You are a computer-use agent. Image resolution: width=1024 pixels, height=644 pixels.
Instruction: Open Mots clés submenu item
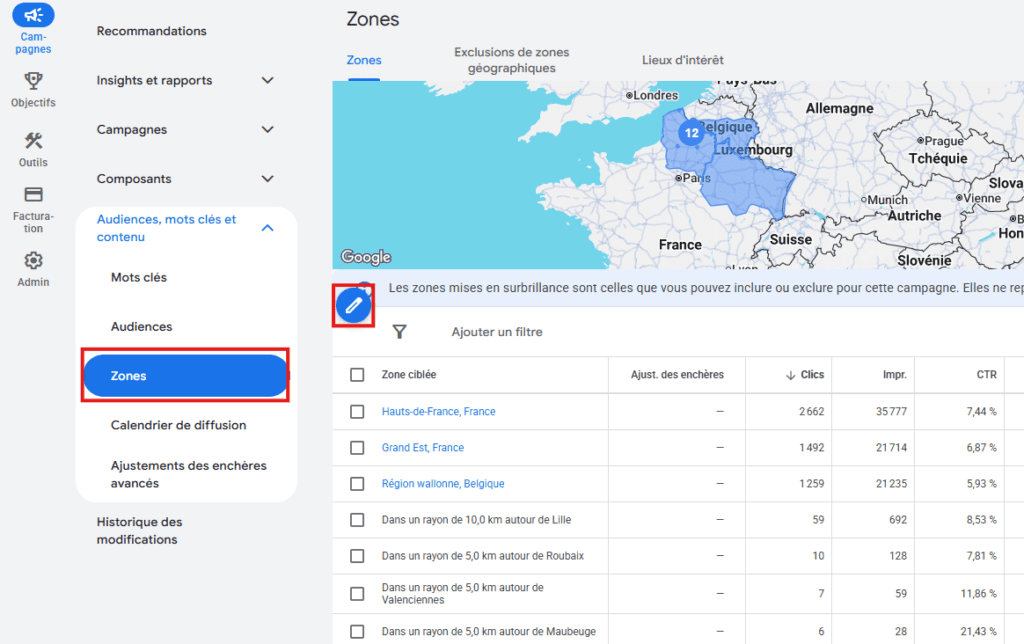click(138, 277)
